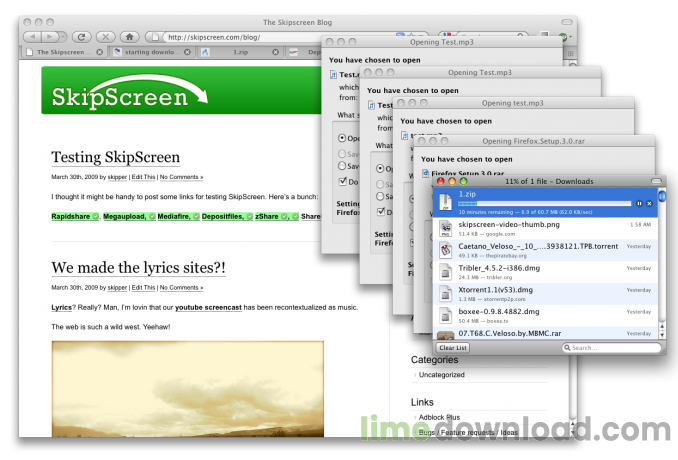
Task: Click the Clear List button in Downloads
Action: click(453, 348)
